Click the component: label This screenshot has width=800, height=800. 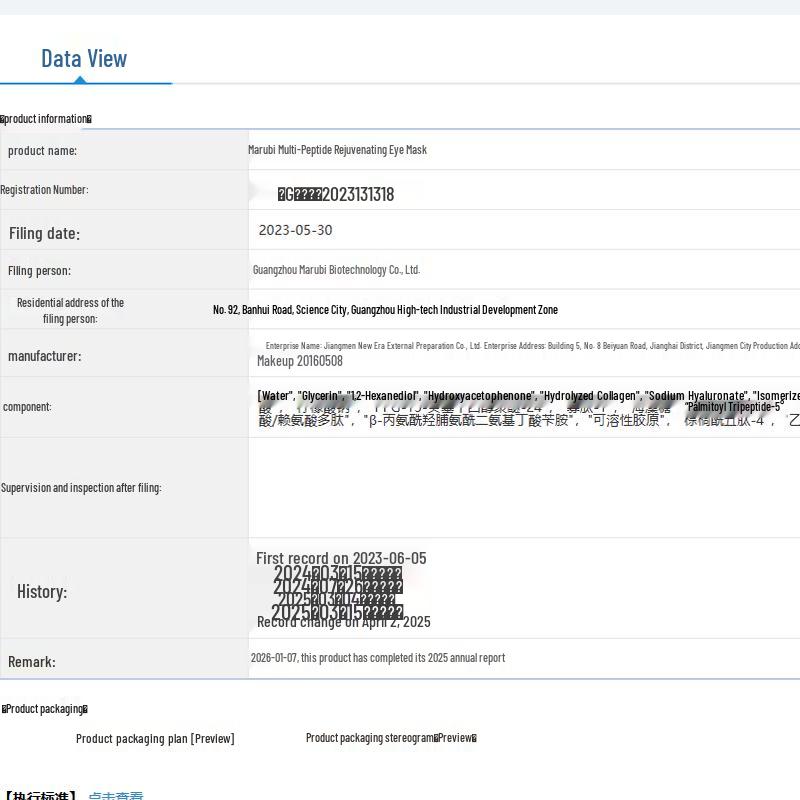point(27,407)
